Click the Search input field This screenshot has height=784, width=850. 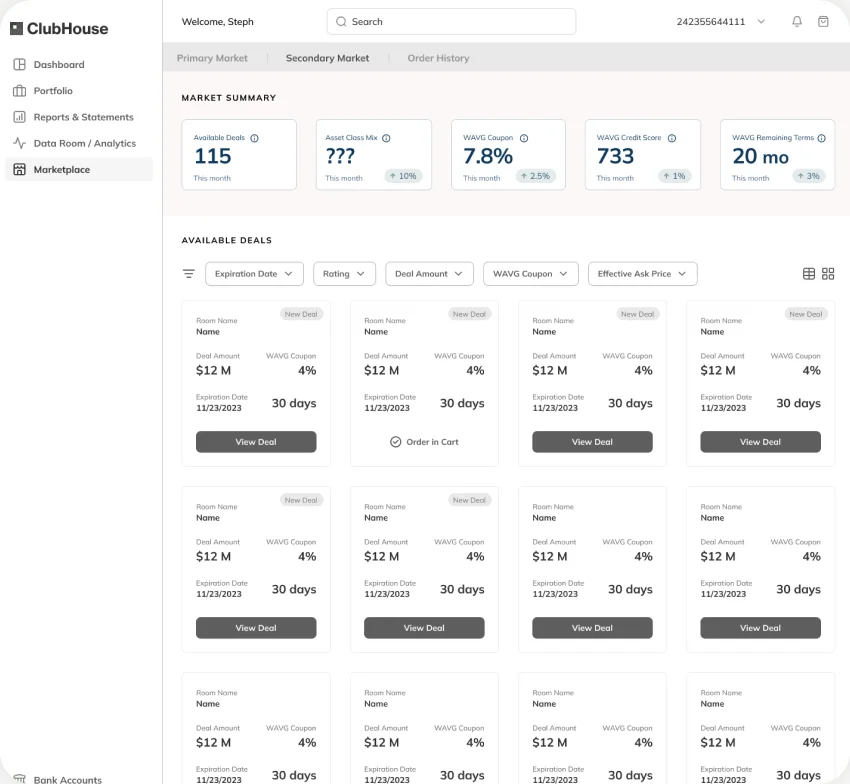click(451, 22)
